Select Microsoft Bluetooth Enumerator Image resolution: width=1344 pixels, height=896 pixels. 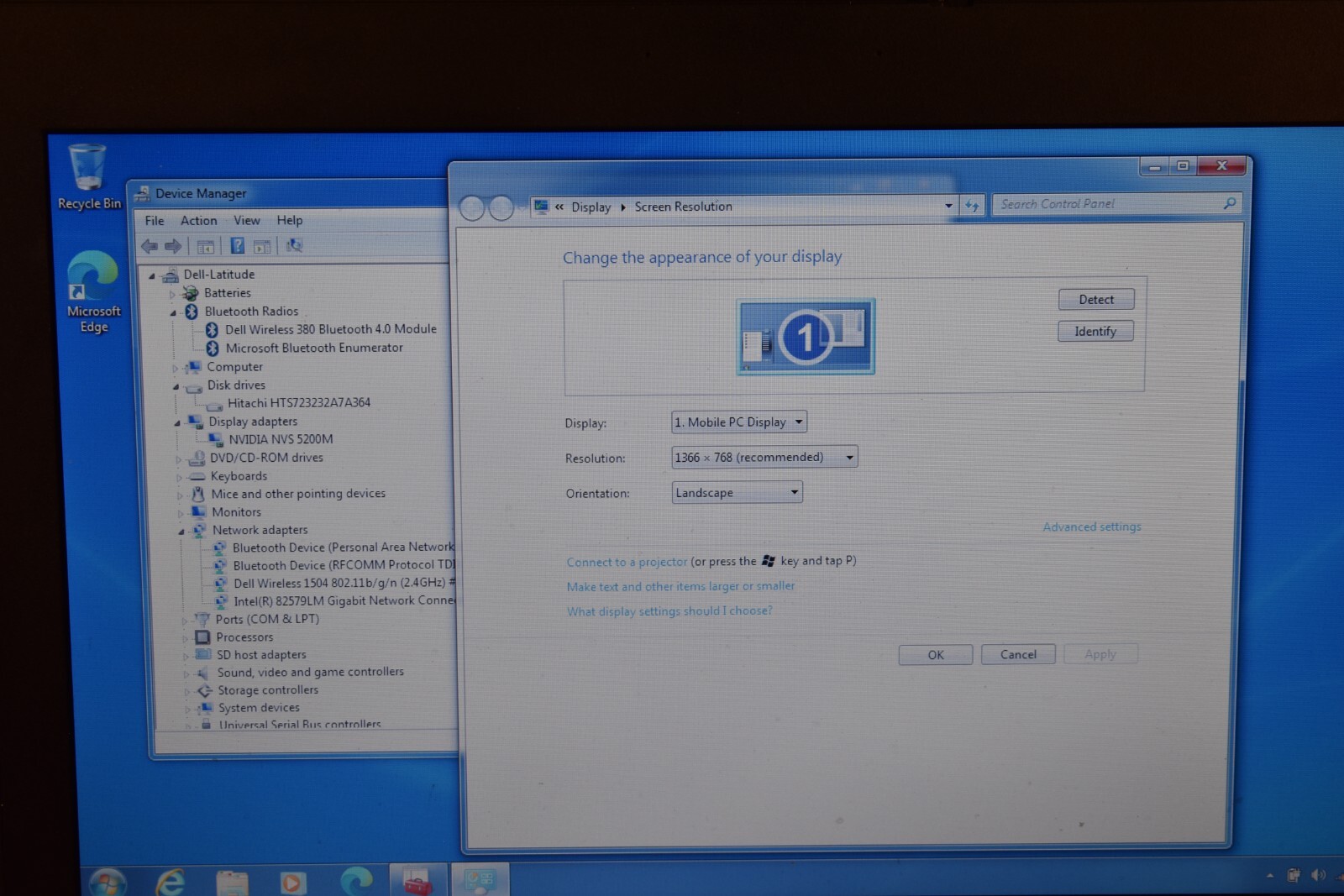[x=314, y=348]
